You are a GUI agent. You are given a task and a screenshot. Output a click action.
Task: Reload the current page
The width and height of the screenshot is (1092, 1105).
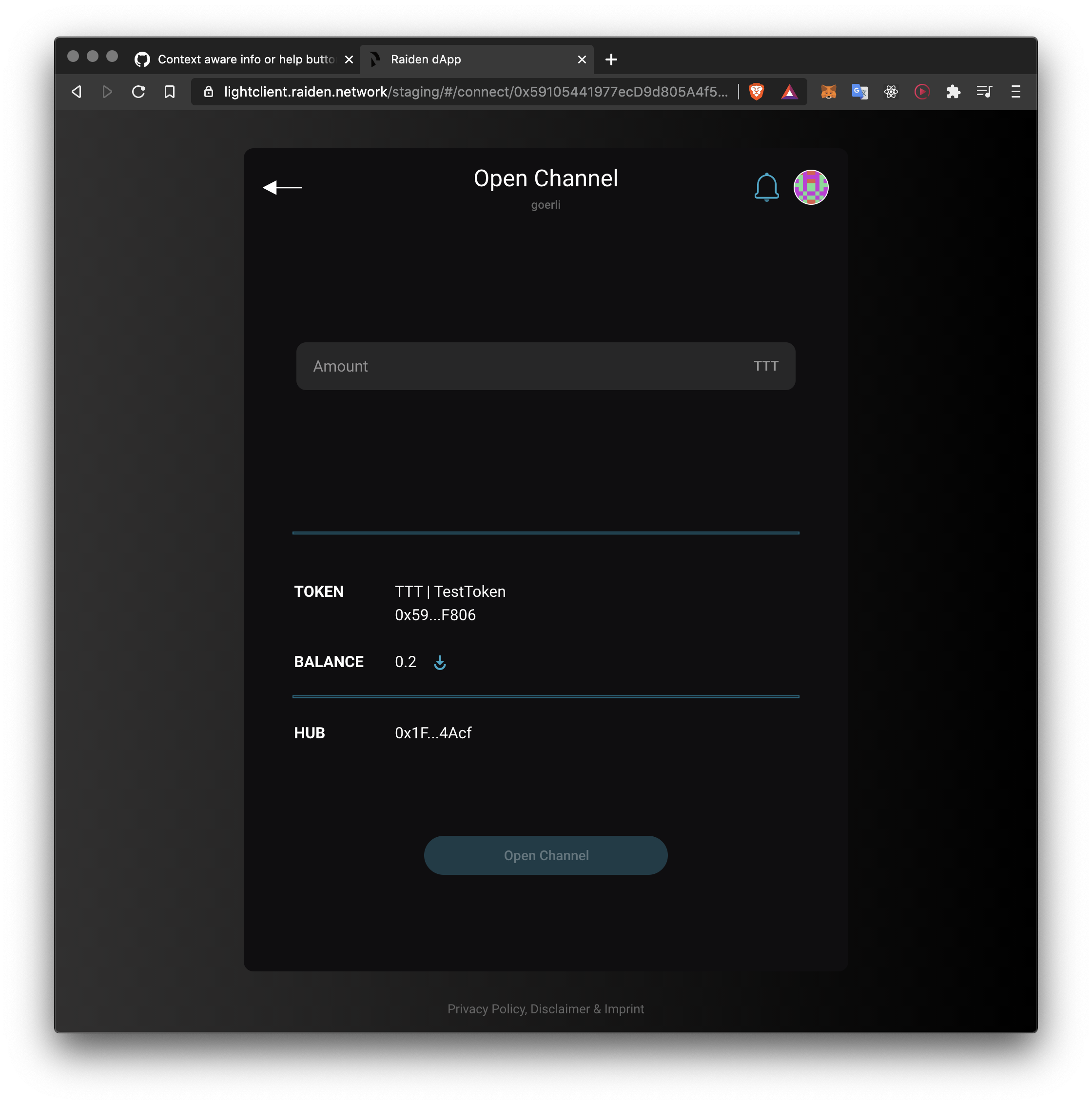[138, 92]
